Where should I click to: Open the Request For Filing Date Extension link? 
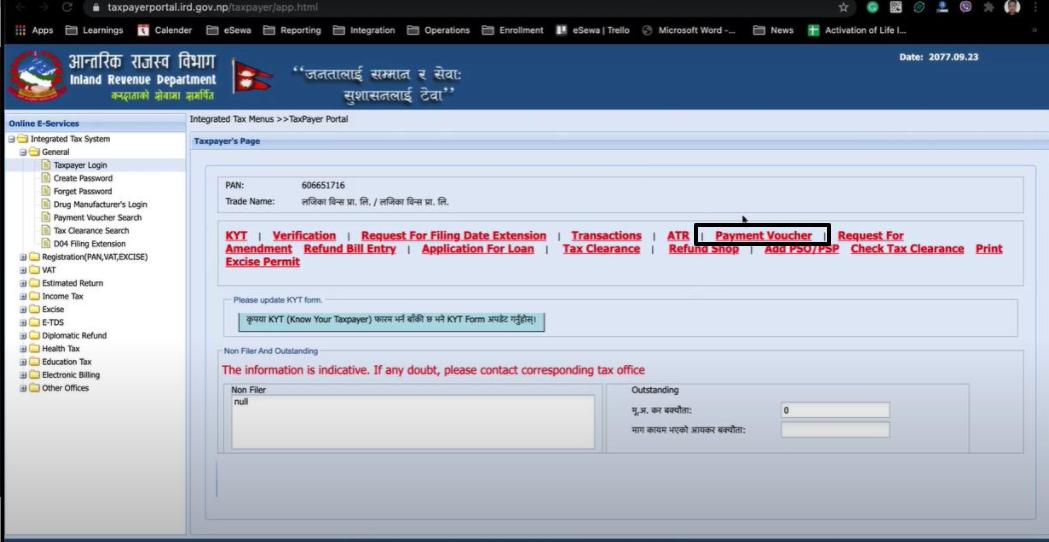tap(453, 236)
